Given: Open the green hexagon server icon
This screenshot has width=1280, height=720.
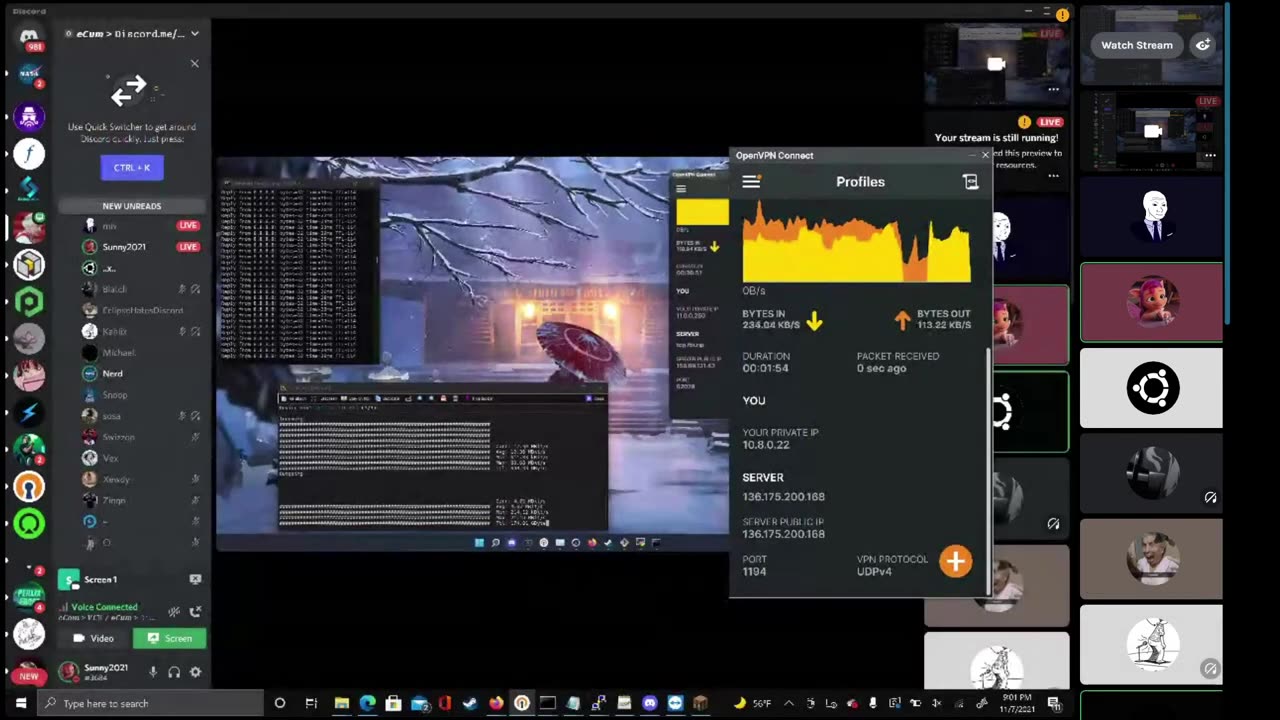Looking at the screenshot, I should click(29, 301).
